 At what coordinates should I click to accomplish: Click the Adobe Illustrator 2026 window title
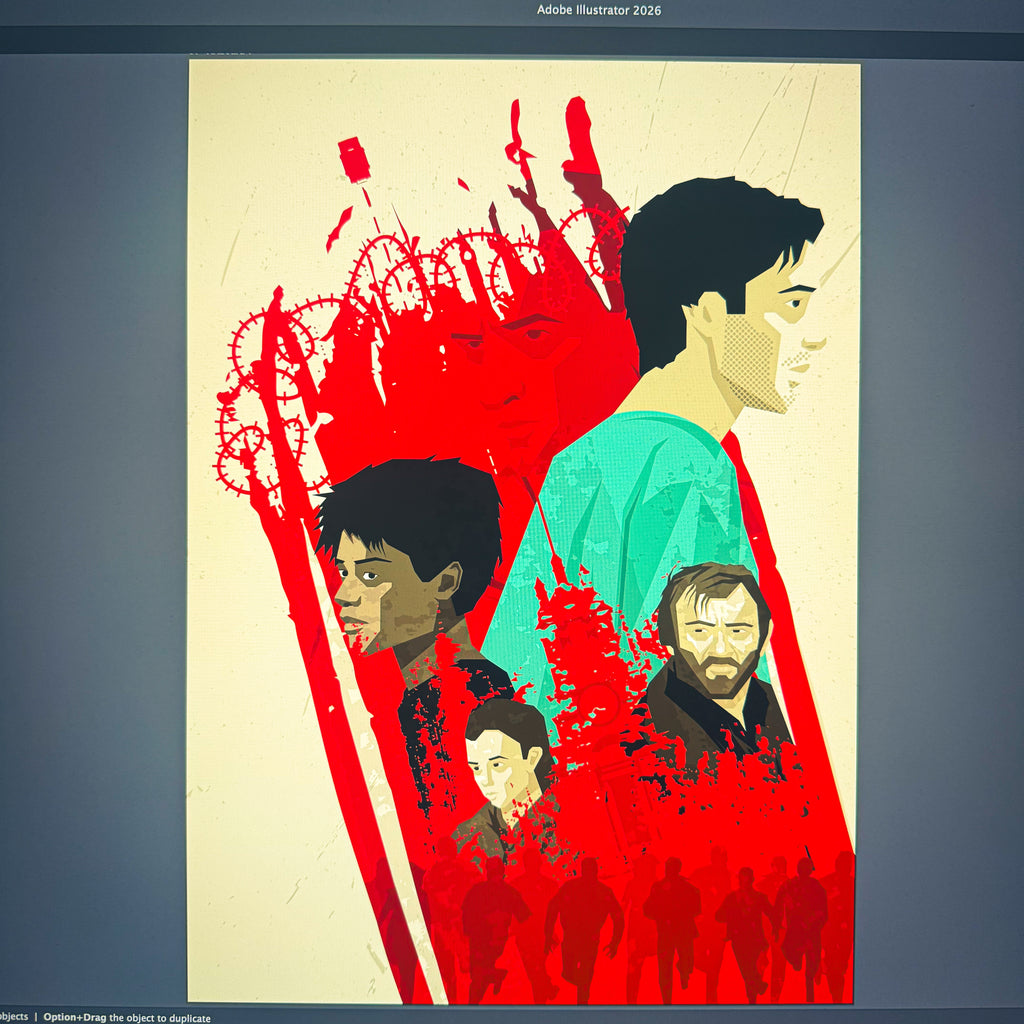click(598, 10)
